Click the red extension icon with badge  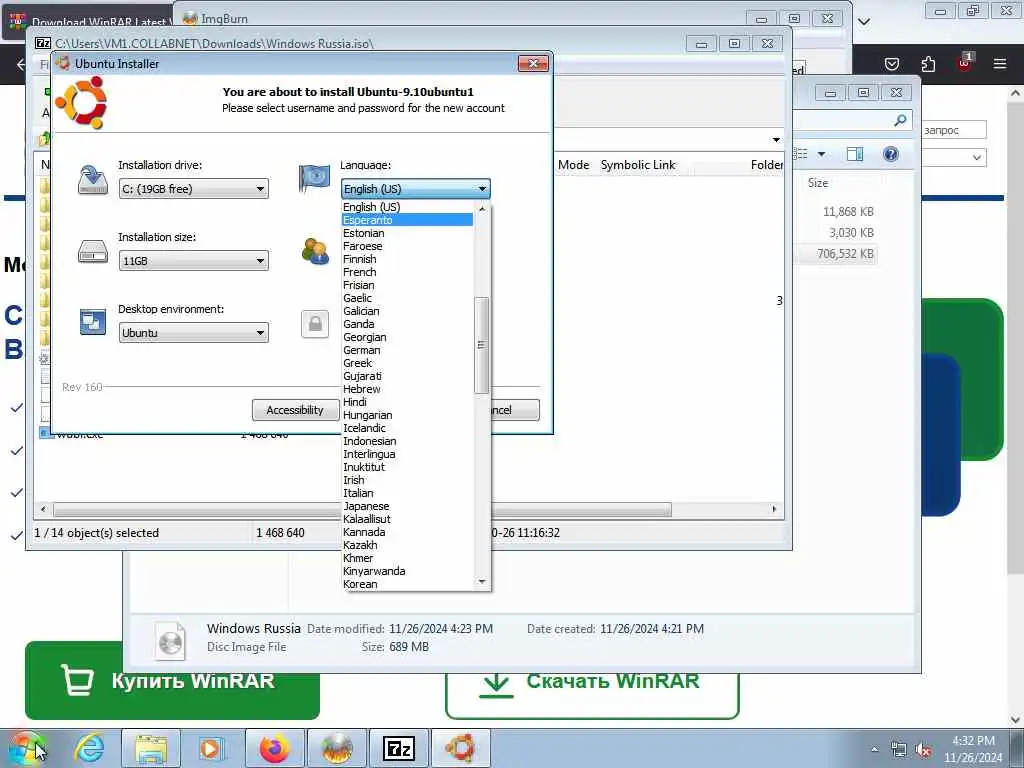coord(965,62)
